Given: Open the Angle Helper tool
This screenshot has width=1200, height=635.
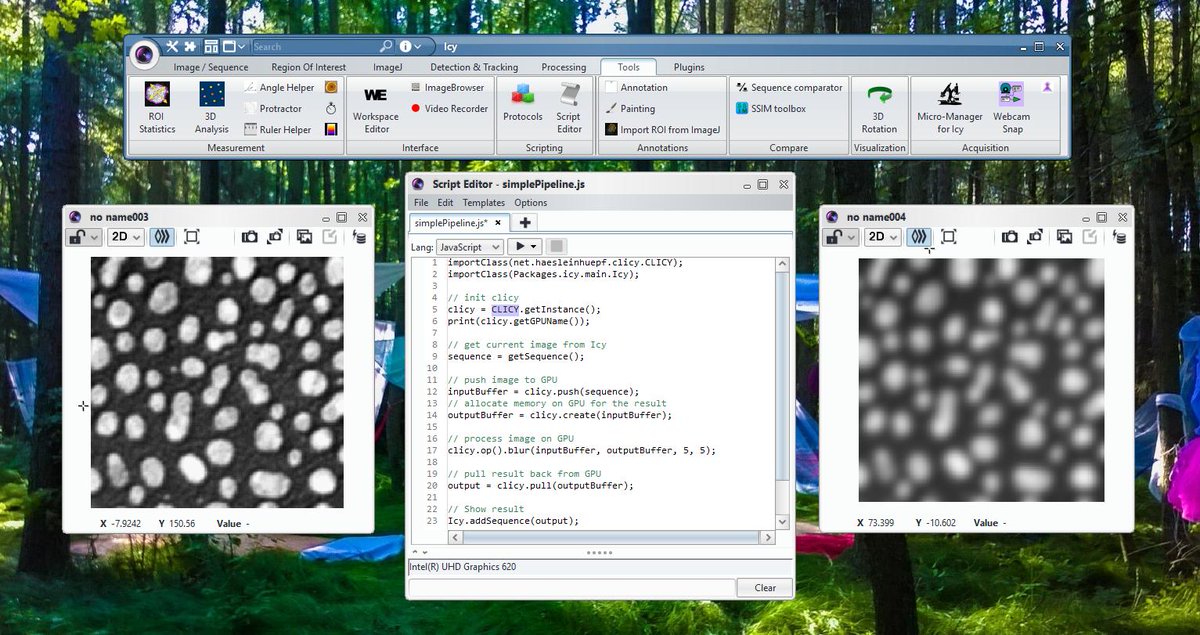Looking at the screenshot, I should point(279,88).
